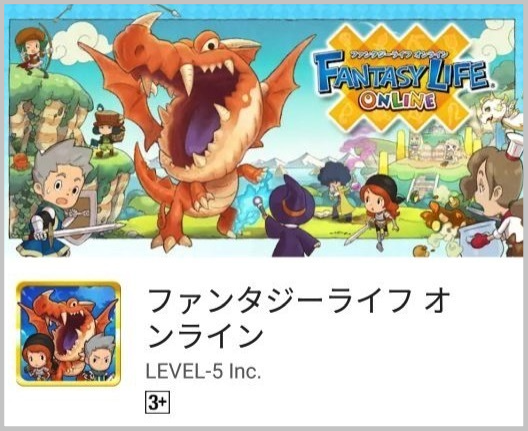Viewport: 528px width, 431px height.
Task: Click the box-hat character on the ledge
Action: [x=107, y=132]
